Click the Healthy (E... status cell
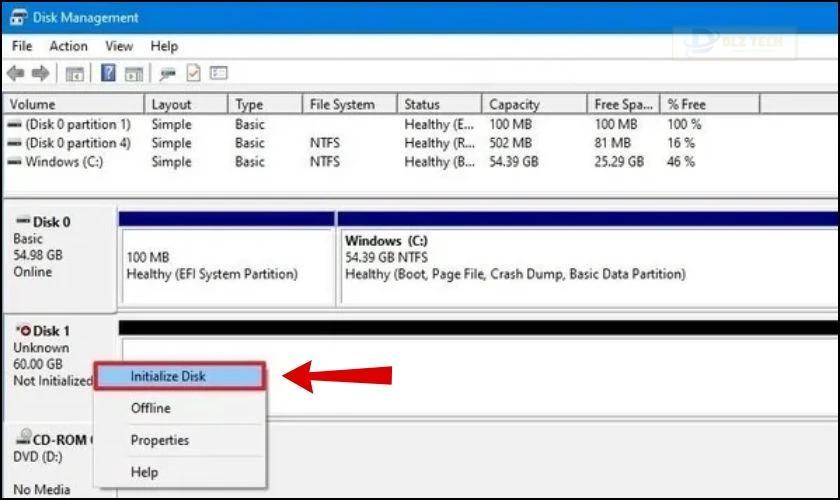 tap(439, 124)
